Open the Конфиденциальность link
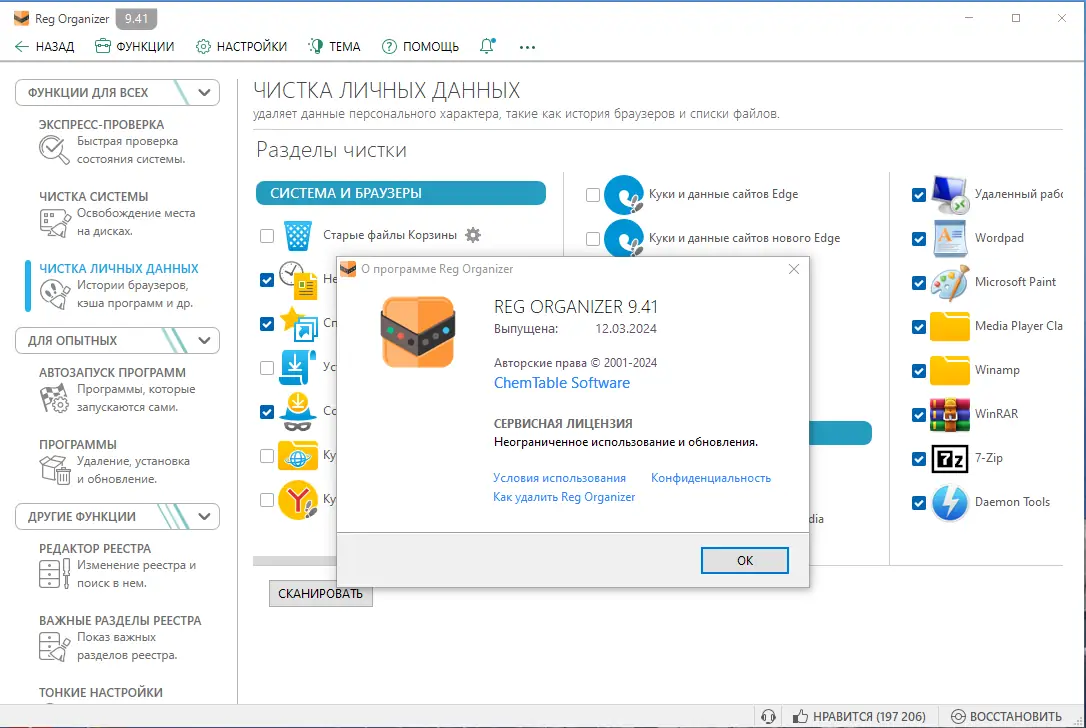 [711, 478]
